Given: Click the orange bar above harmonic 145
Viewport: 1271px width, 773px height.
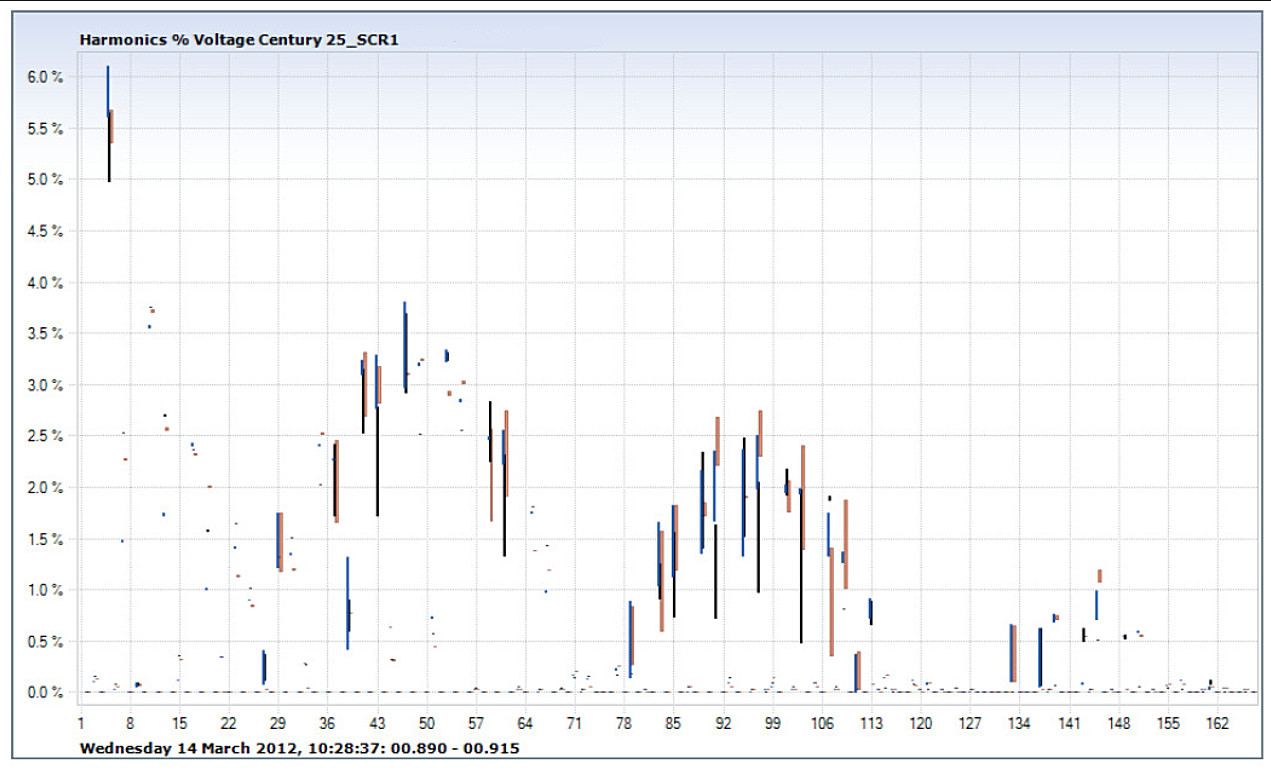Looking at the screenshot, I should pyautogui.click(x=1100, y=576).
